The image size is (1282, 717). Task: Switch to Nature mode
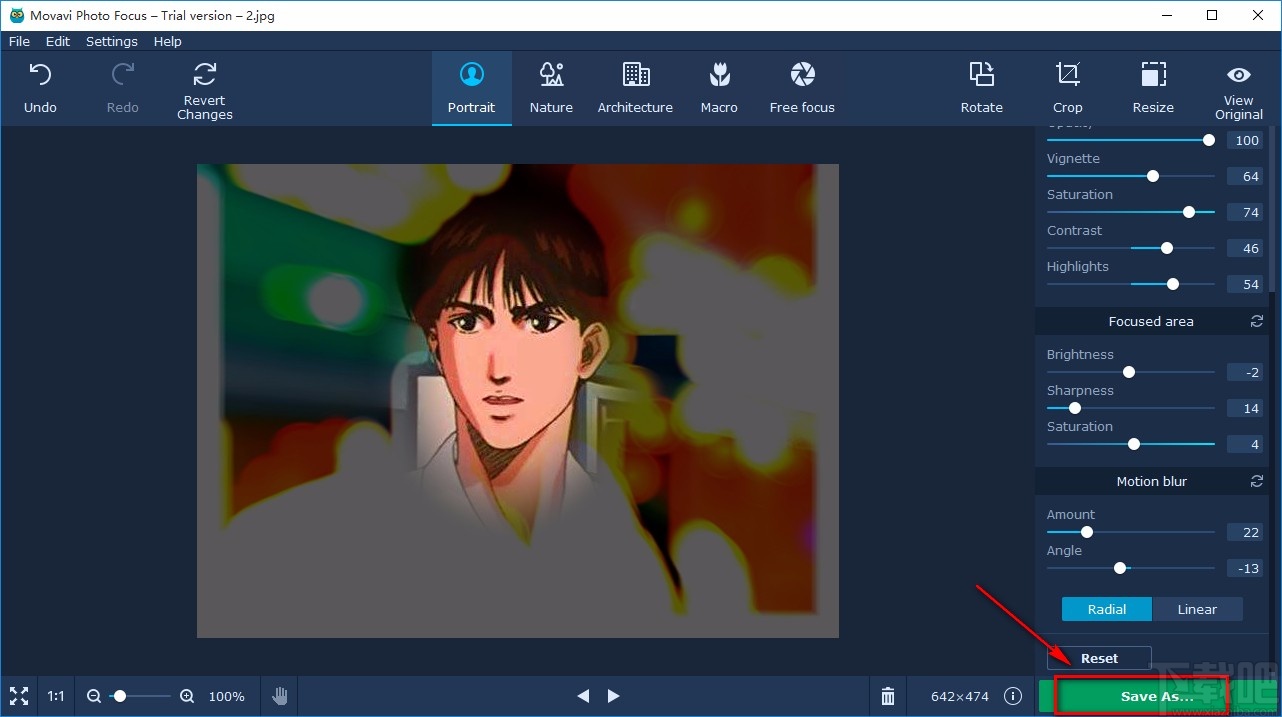point(551,88)
